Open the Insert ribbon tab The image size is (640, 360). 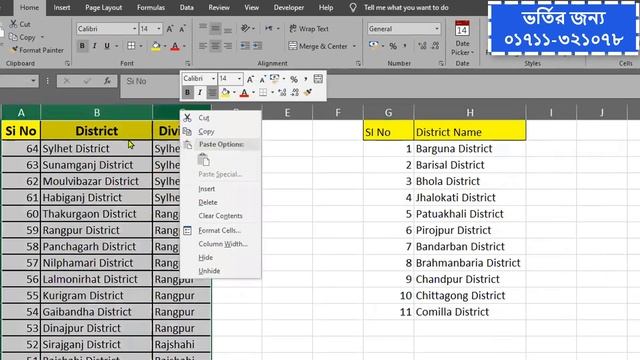click(x=62, y=7)
